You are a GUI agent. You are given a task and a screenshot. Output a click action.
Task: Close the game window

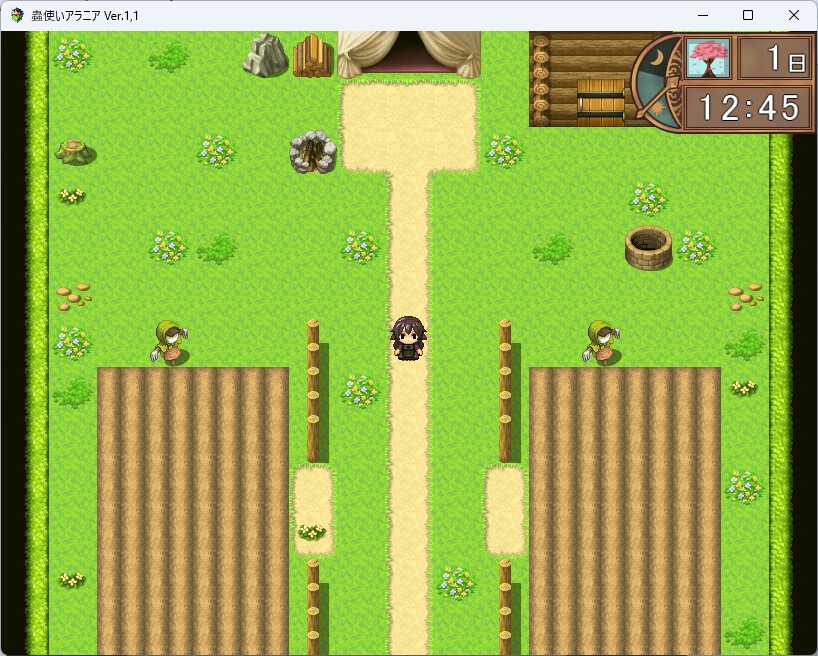[x=794, y=15]
